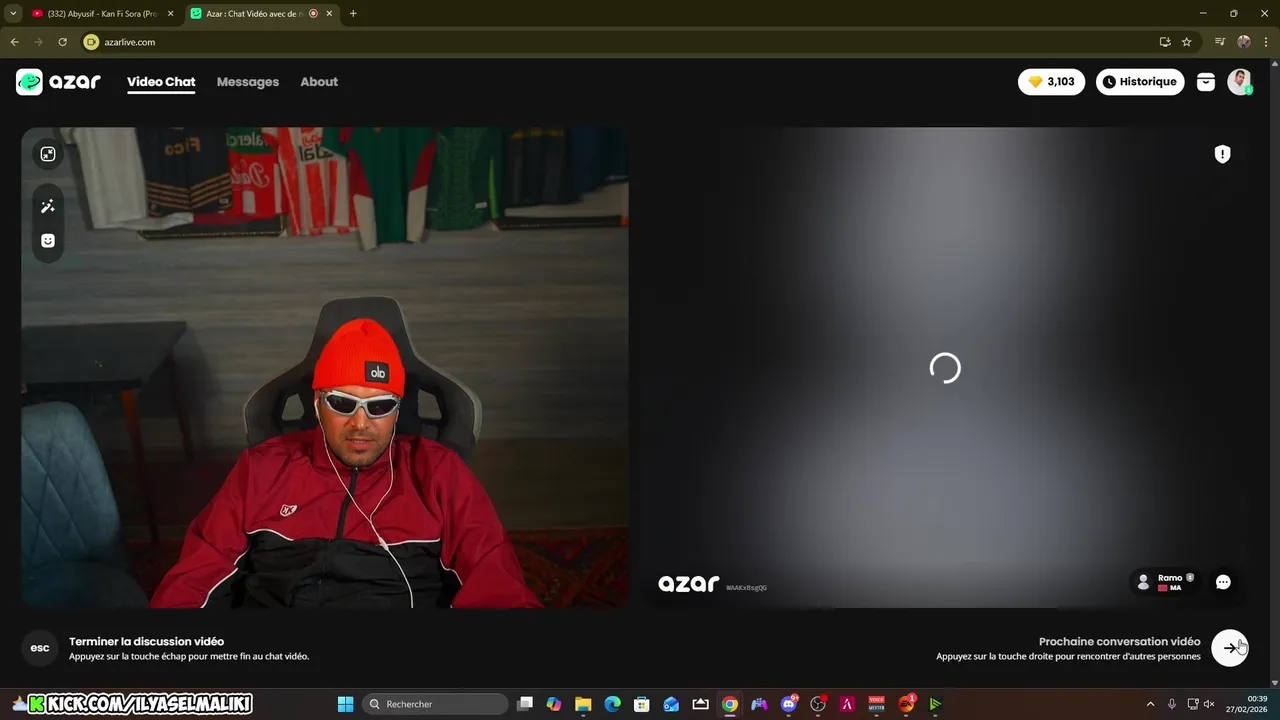Open the chat bubble in the partner video
The height and width of the screenshot is (720, 1280).
[1223, 582]
